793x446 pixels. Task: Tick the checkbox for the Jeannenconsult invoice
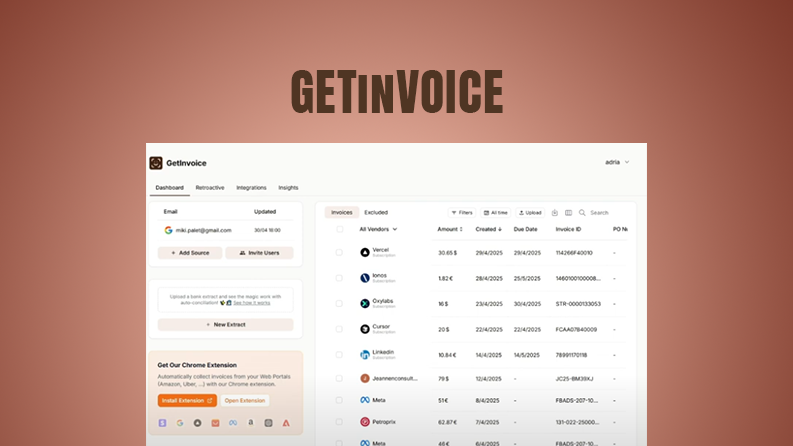339,378
